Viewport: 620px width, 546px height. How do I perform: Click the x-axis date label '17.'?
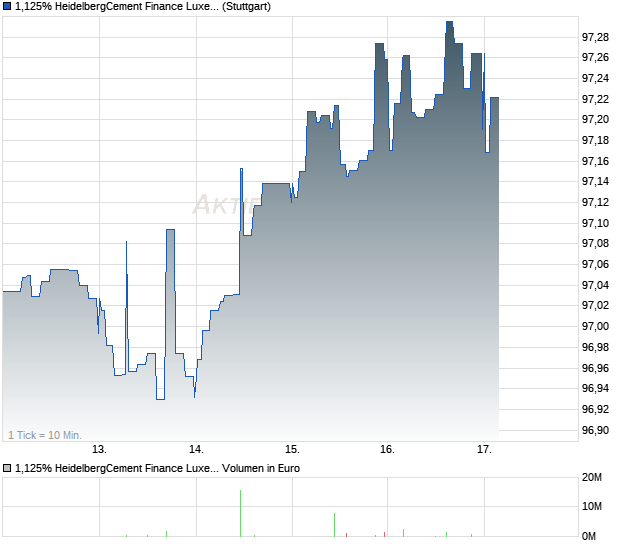(x=484, y=450)
